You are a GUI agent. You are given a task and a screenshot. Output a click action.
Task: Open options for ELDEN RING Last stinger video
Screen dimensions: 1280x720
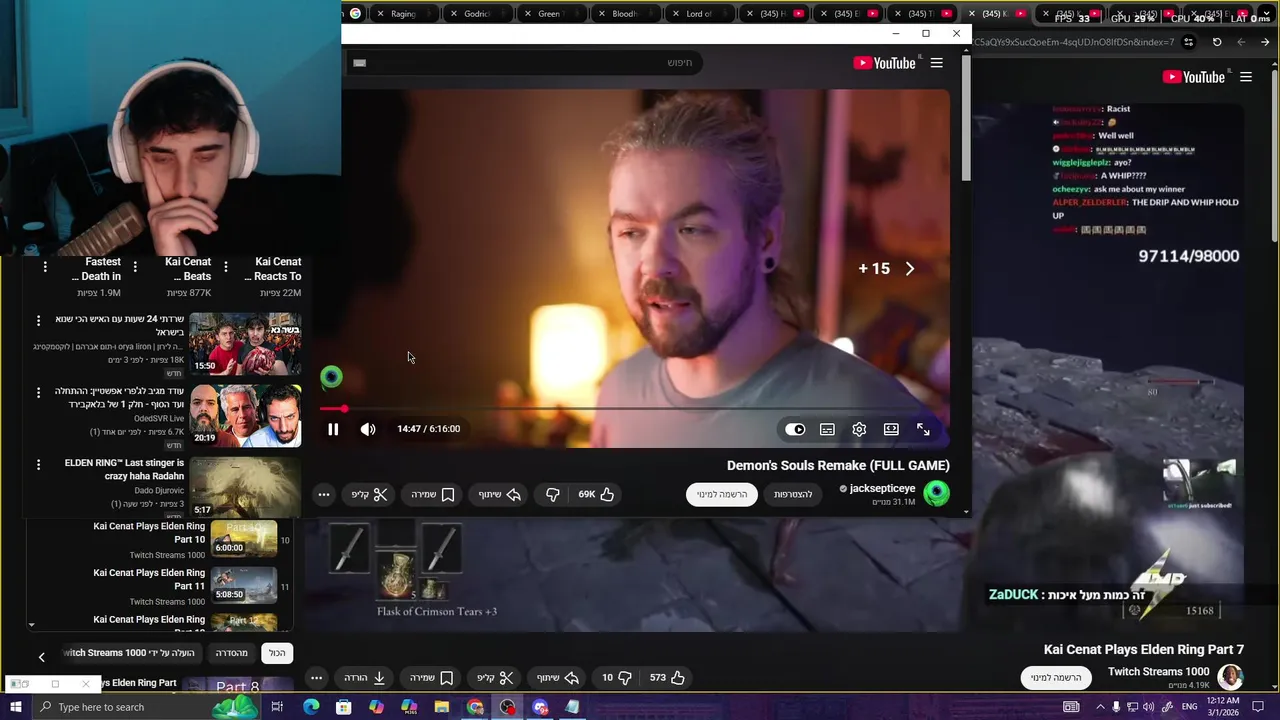[38, 464]
